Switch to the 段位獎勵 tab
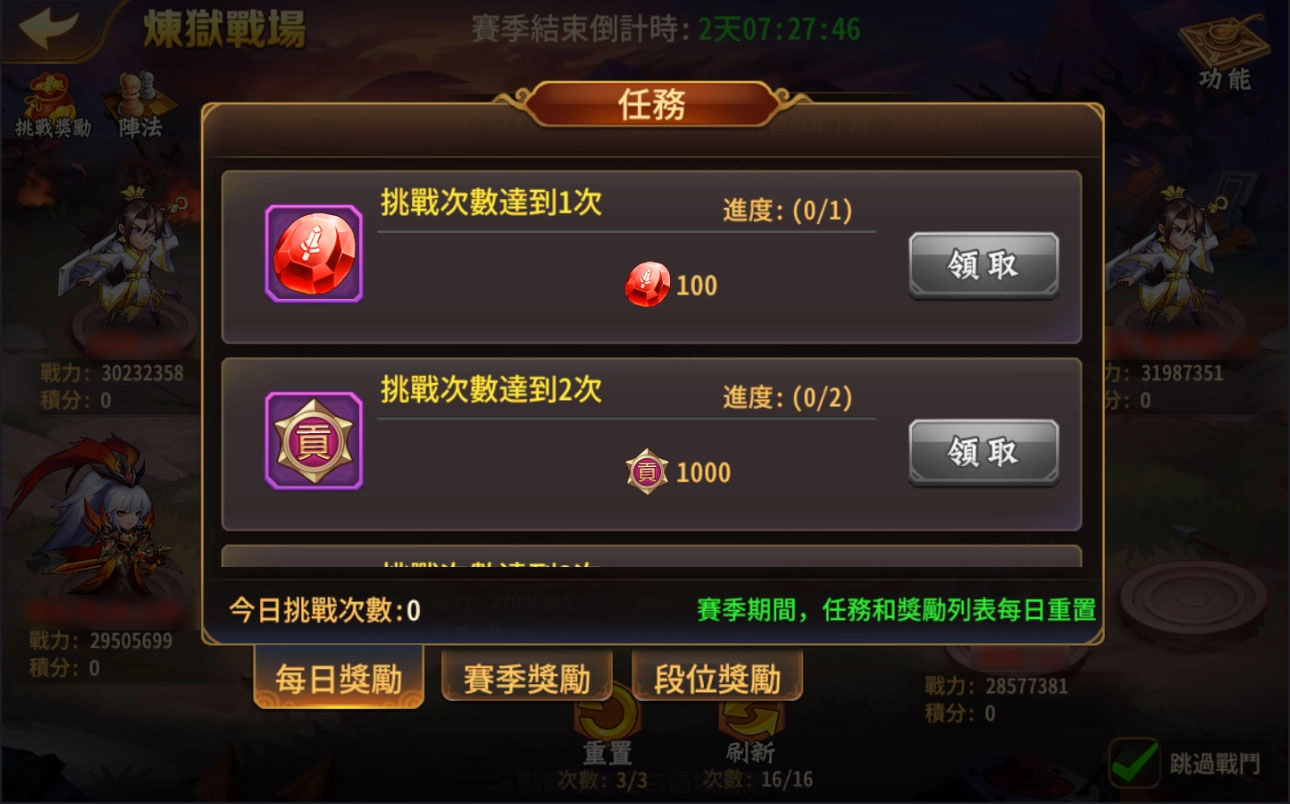1290x804 pixels. tap(717, 679)
